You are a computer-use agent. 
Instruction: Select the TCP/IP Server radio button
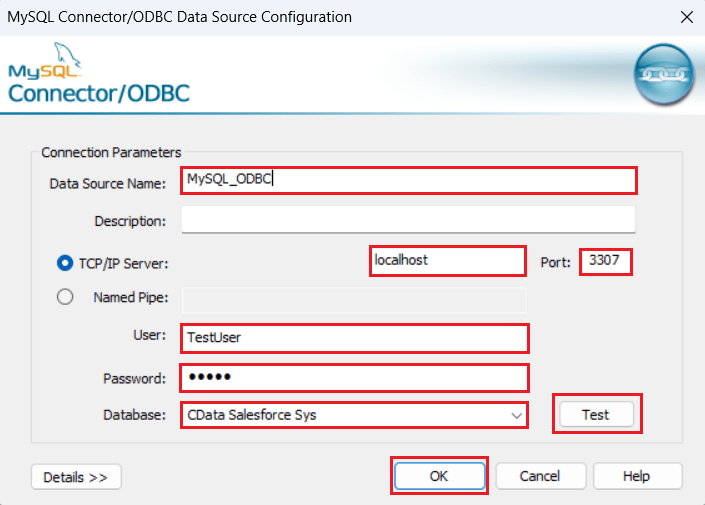pyautogui.click(x=66, y=263)
